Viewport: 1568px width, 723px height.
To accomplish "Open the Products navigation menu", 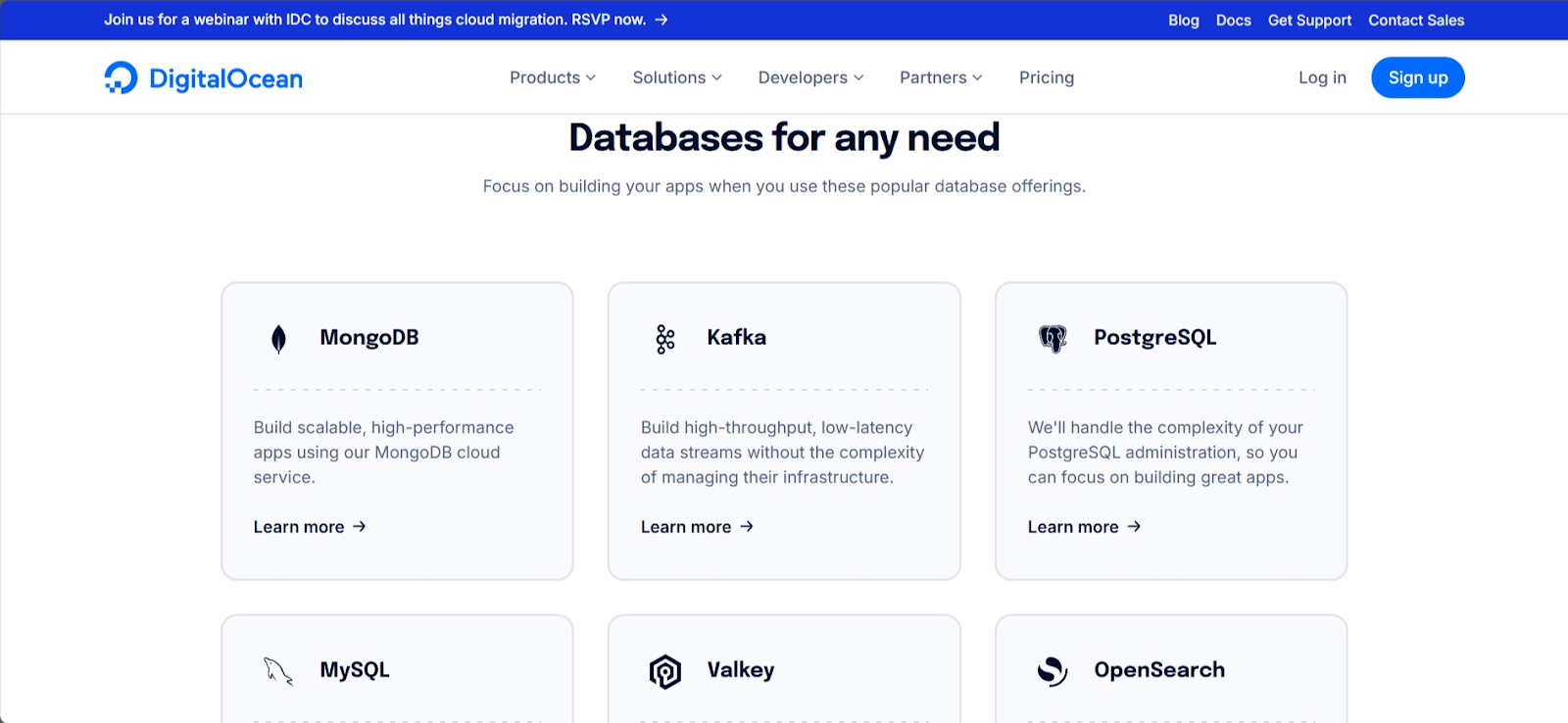I will [553, 77].
